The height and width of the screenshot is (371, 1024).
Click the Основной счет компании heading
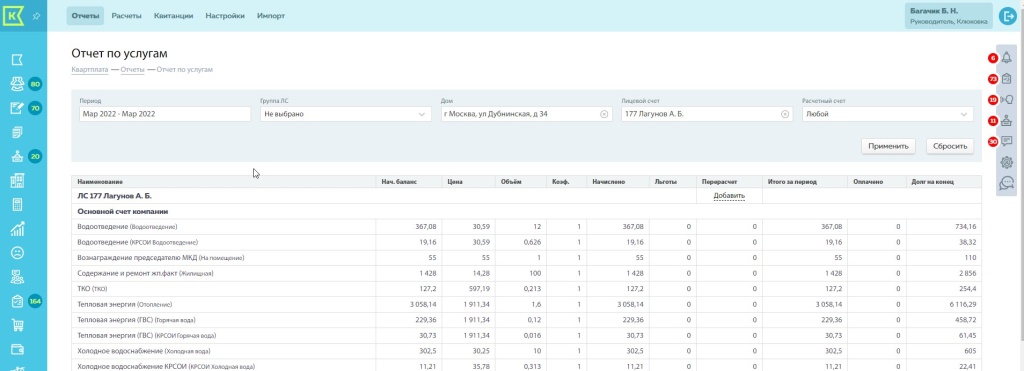pyautogui.click(x=123, y=212)
